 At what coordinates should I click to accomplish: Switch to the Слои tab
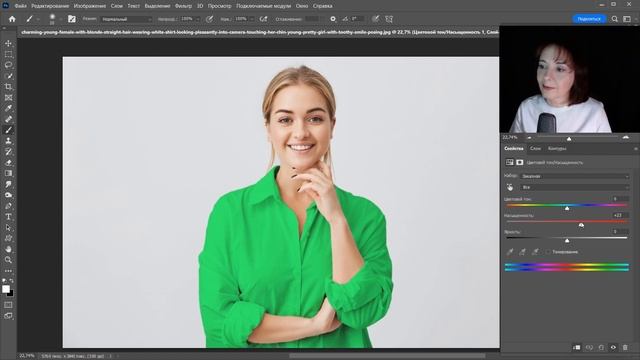click(535, 149)
